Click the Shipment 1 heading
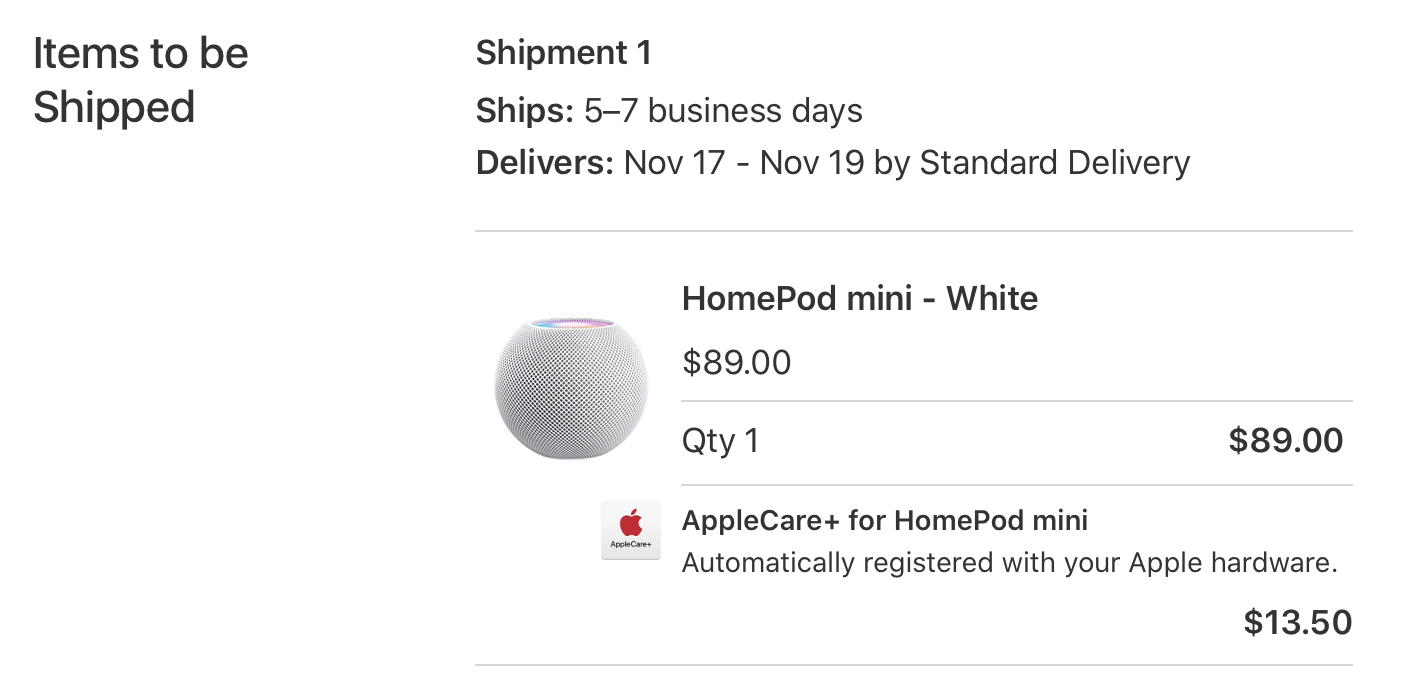Screen dimensions: 1406x692 563,53
